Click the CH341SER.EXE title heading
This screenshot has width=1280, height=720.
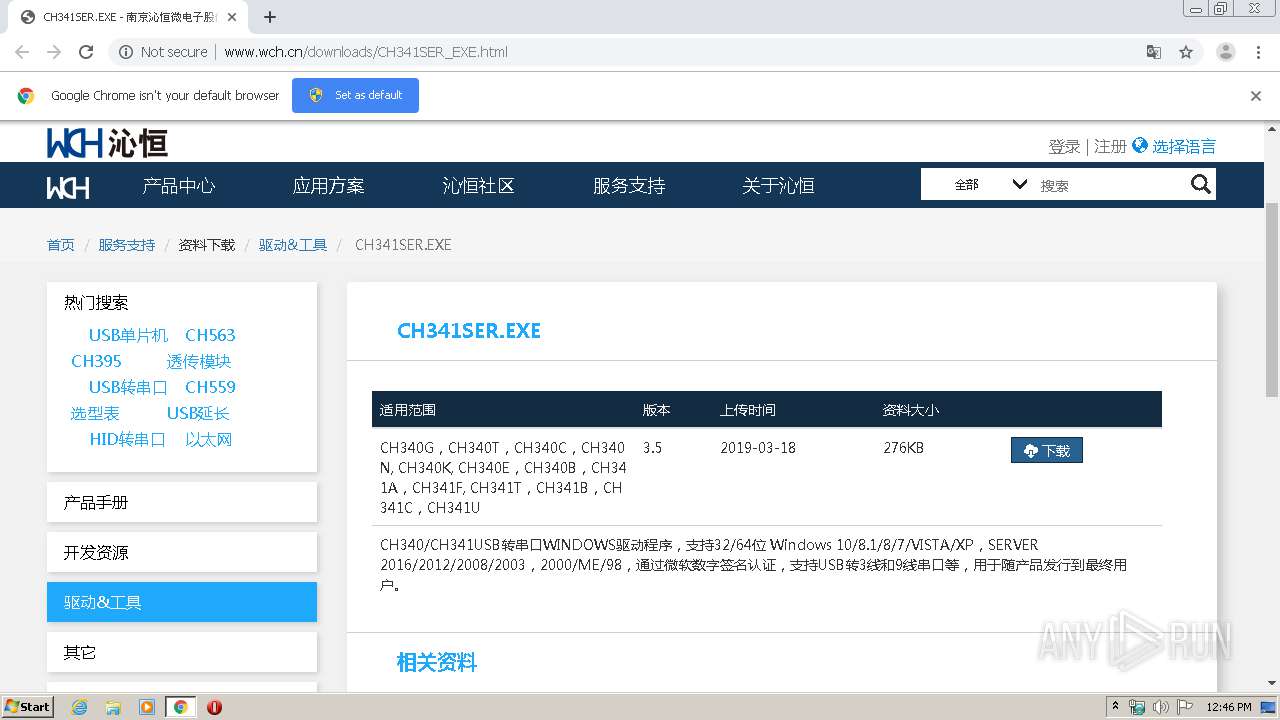469,331
